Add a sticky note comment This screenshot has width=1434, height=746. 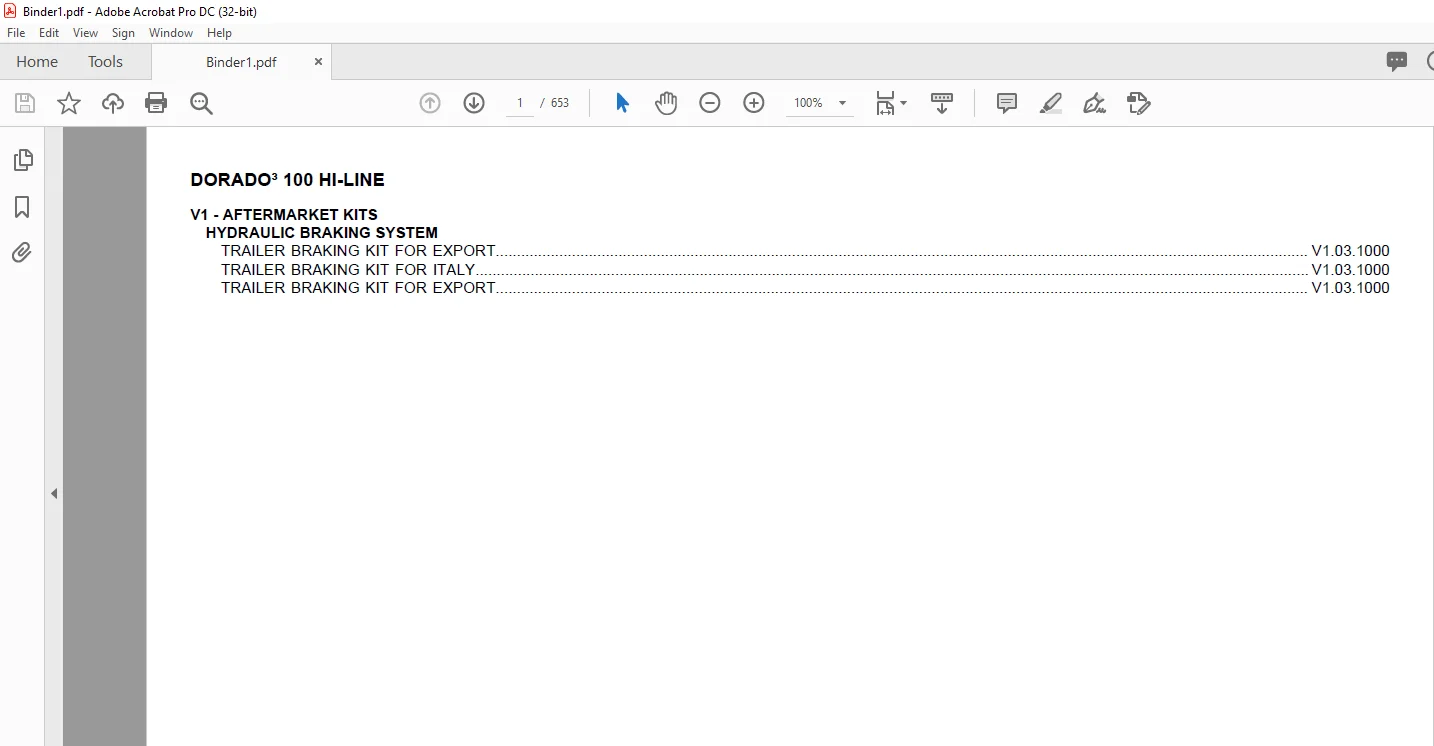(1007, 103)
